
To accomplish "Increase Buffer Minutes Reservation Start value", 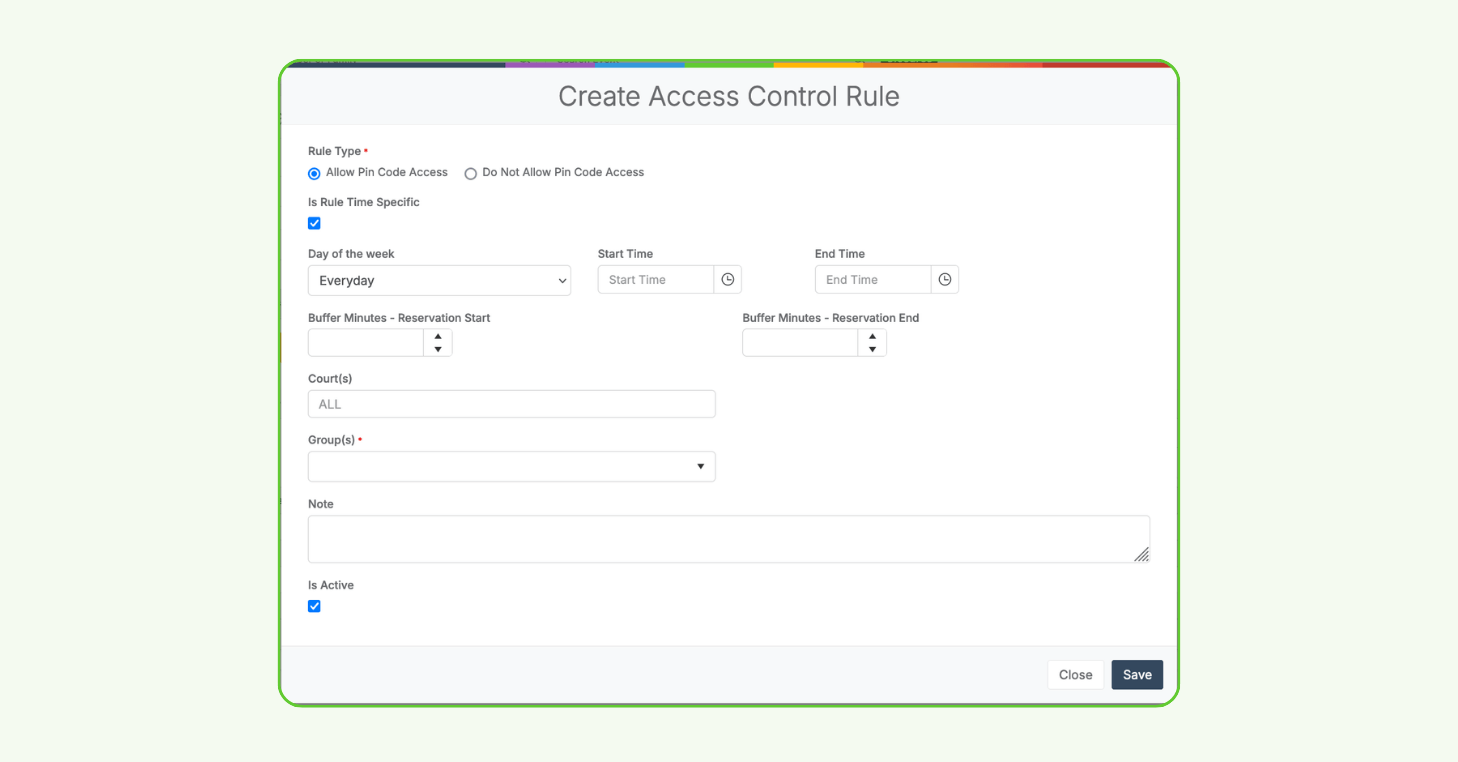I will click(438, 337).
